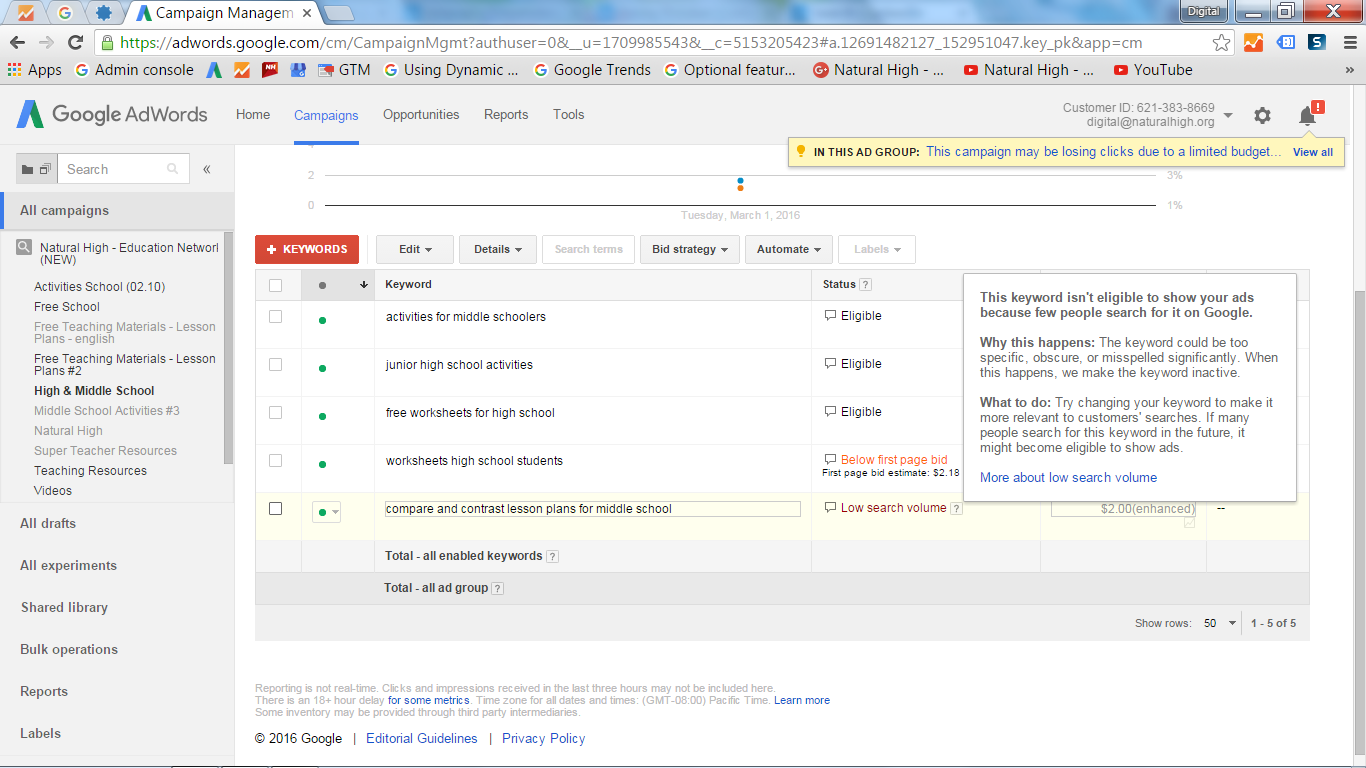The width and height of the screenshot is (1366, 768).
Task: Open YouTube bookmark
Action: point(1152,70)
